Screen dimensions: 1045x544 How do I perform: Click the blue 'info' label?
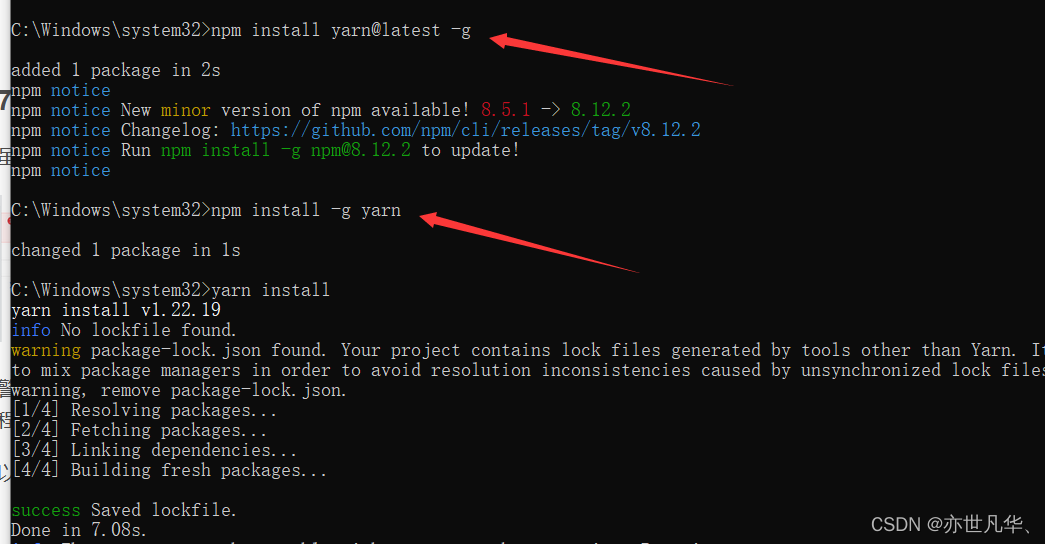point(30,330)
